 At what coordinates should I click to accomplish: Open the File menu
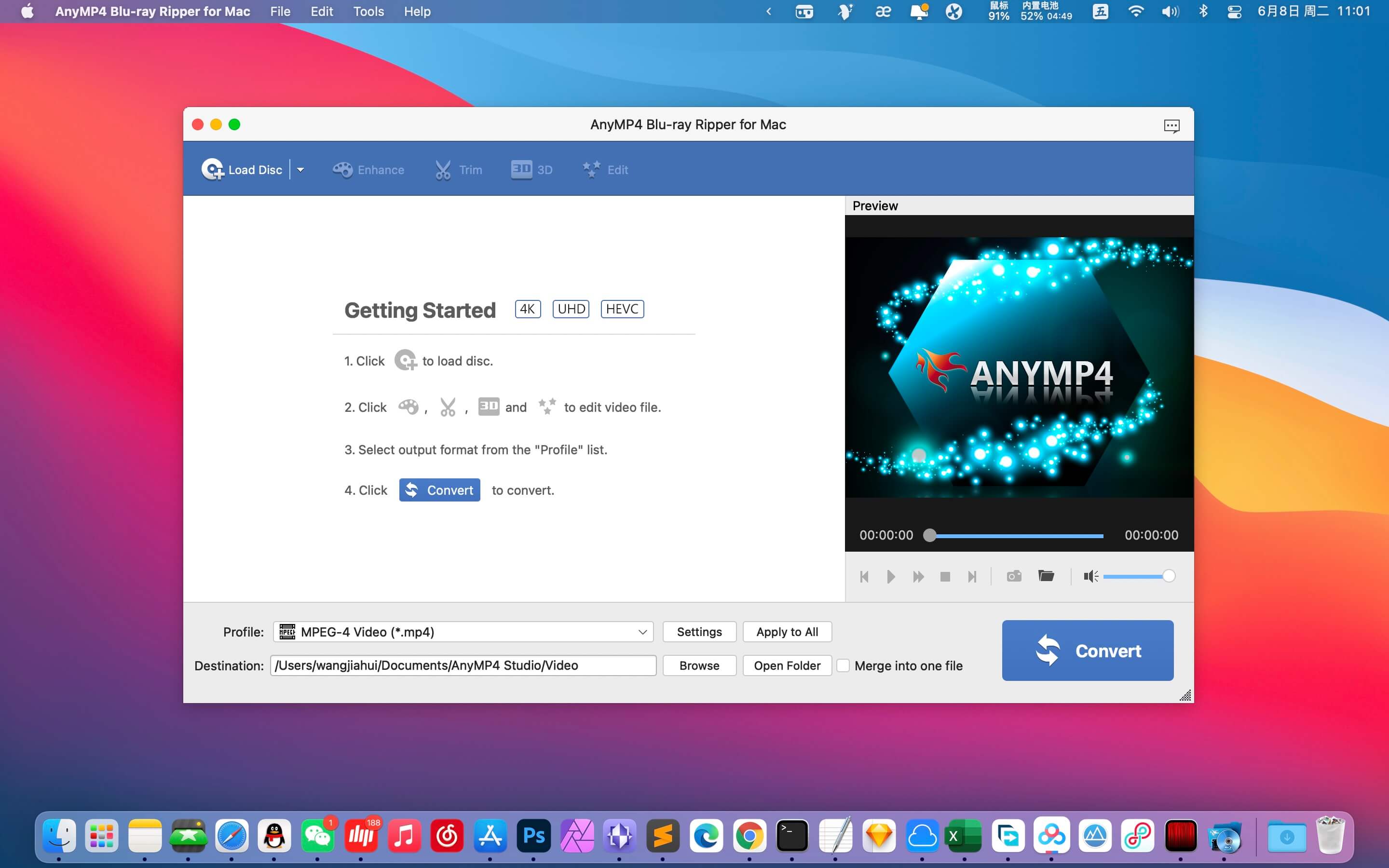280,12
